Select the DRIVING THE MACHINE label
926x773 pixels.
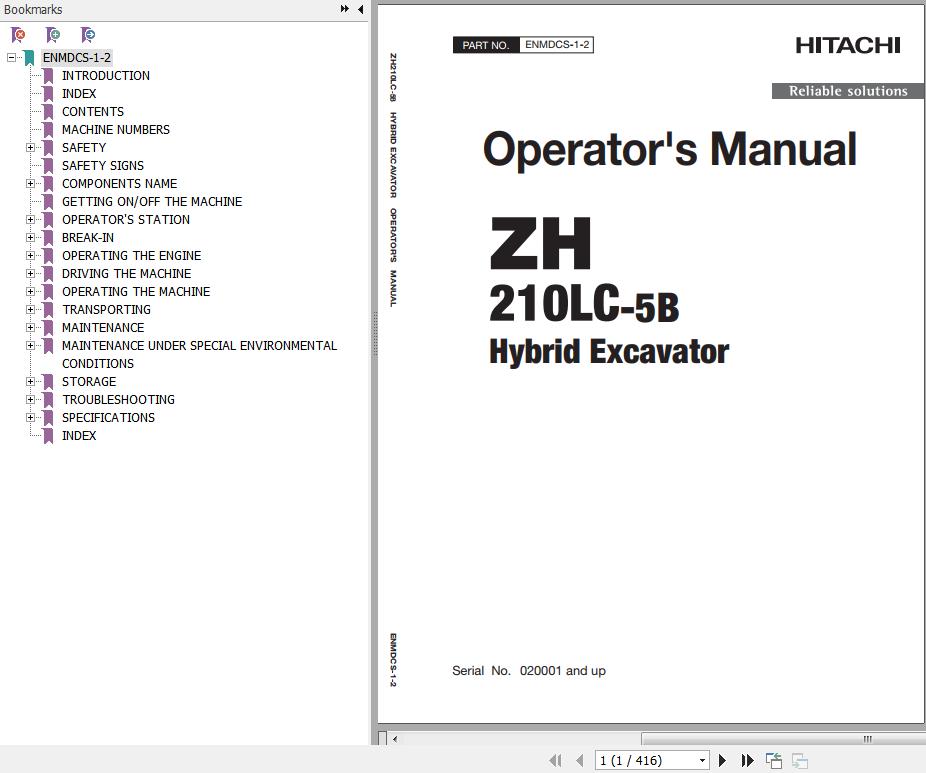pyautogui.click(x=126, y=273)
